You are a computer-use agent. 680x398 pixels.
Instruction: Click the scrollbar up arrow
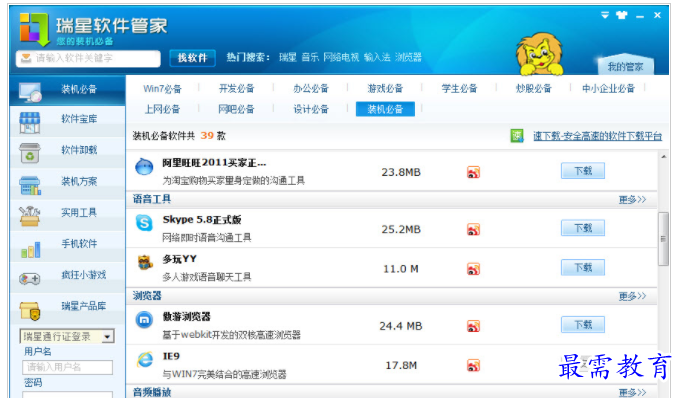pyautogui.click(x=664, y=157)
